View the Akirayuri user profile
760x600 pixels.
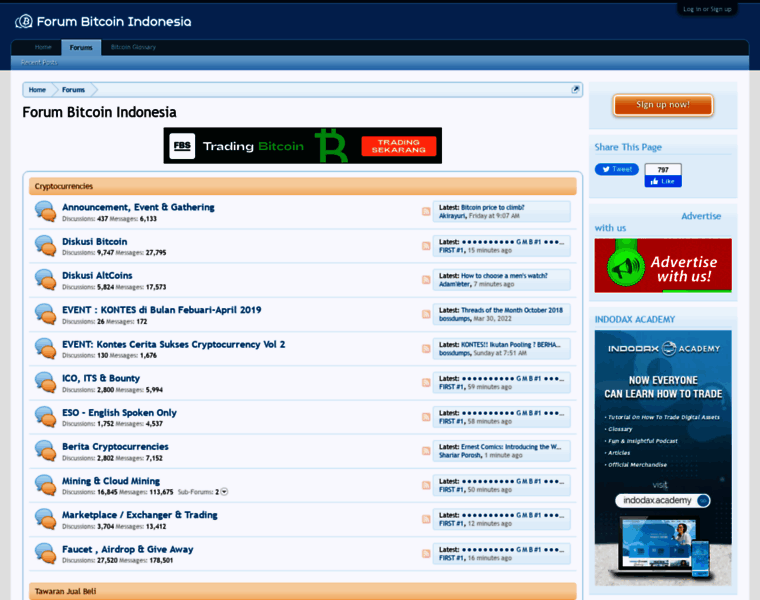452,216
